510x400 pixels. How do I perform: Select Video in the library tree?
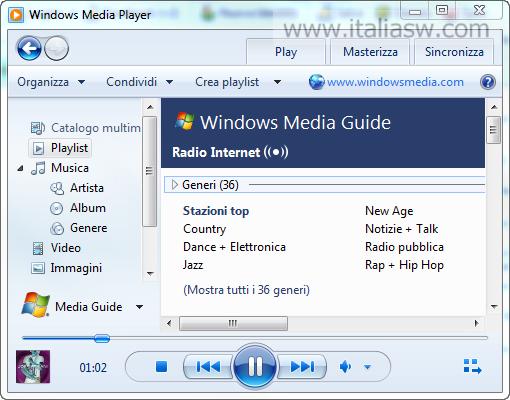pyautogui.click(x=66, y=248)
